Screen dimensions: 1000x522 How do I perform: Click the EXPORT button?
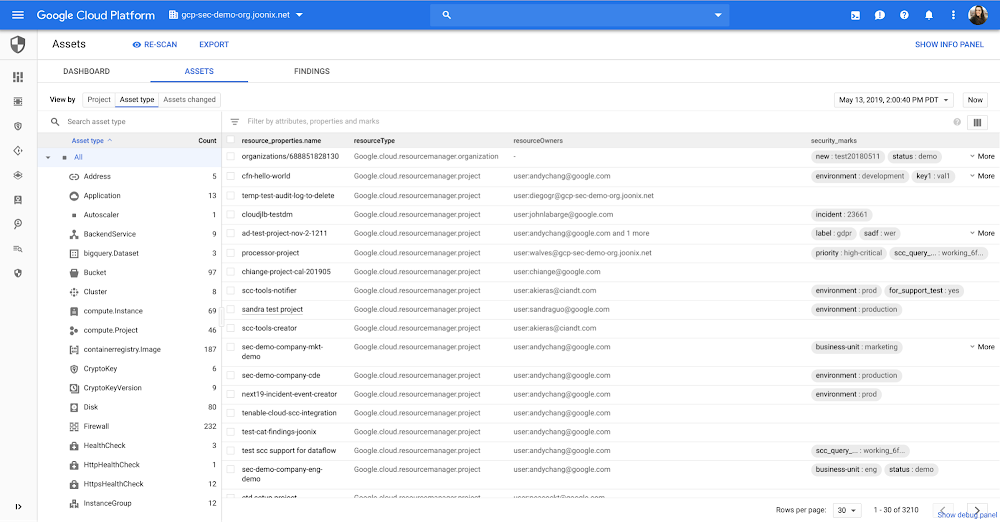click(214, 45)
